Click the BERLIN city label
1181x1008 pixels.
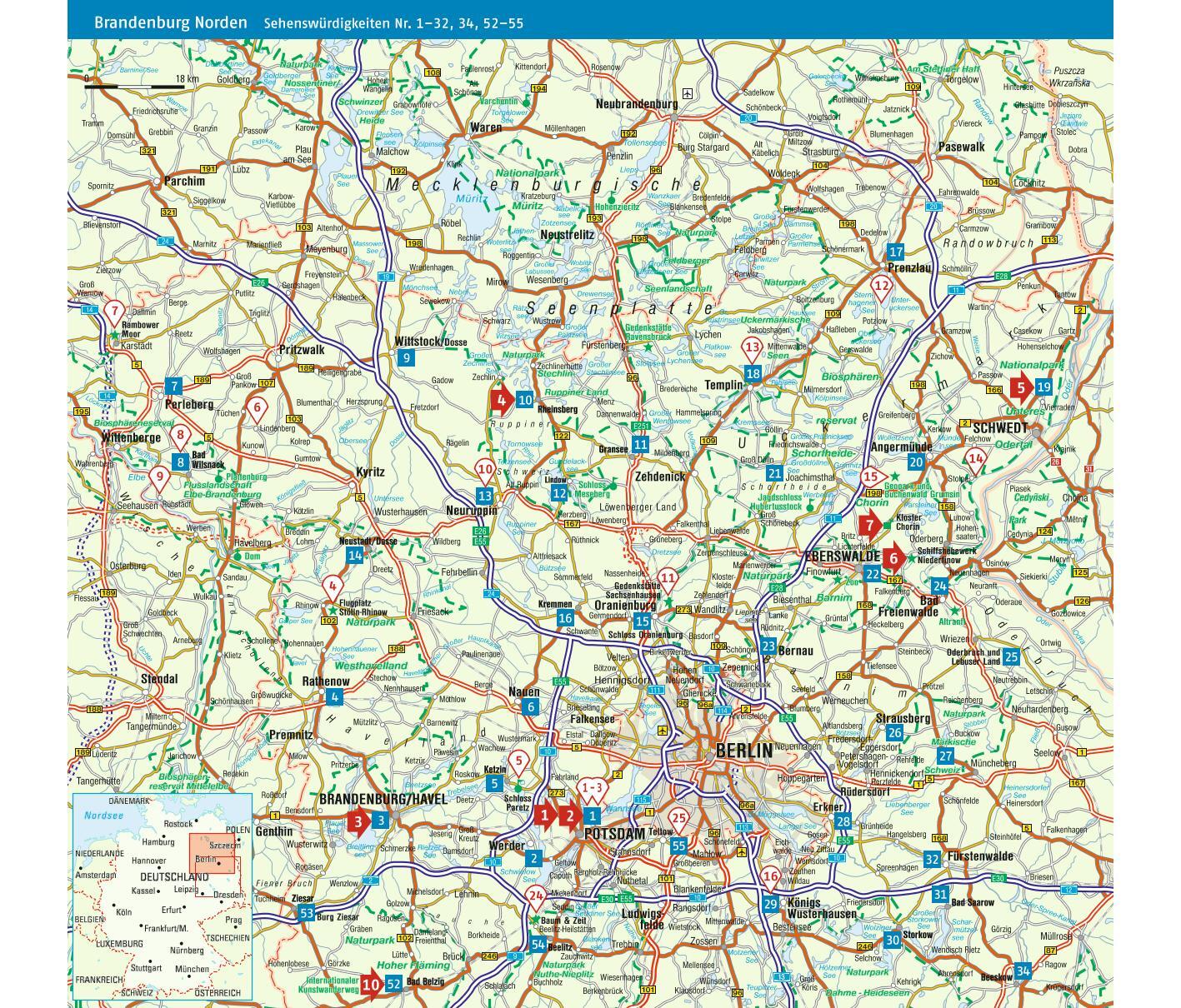[743, 751]
